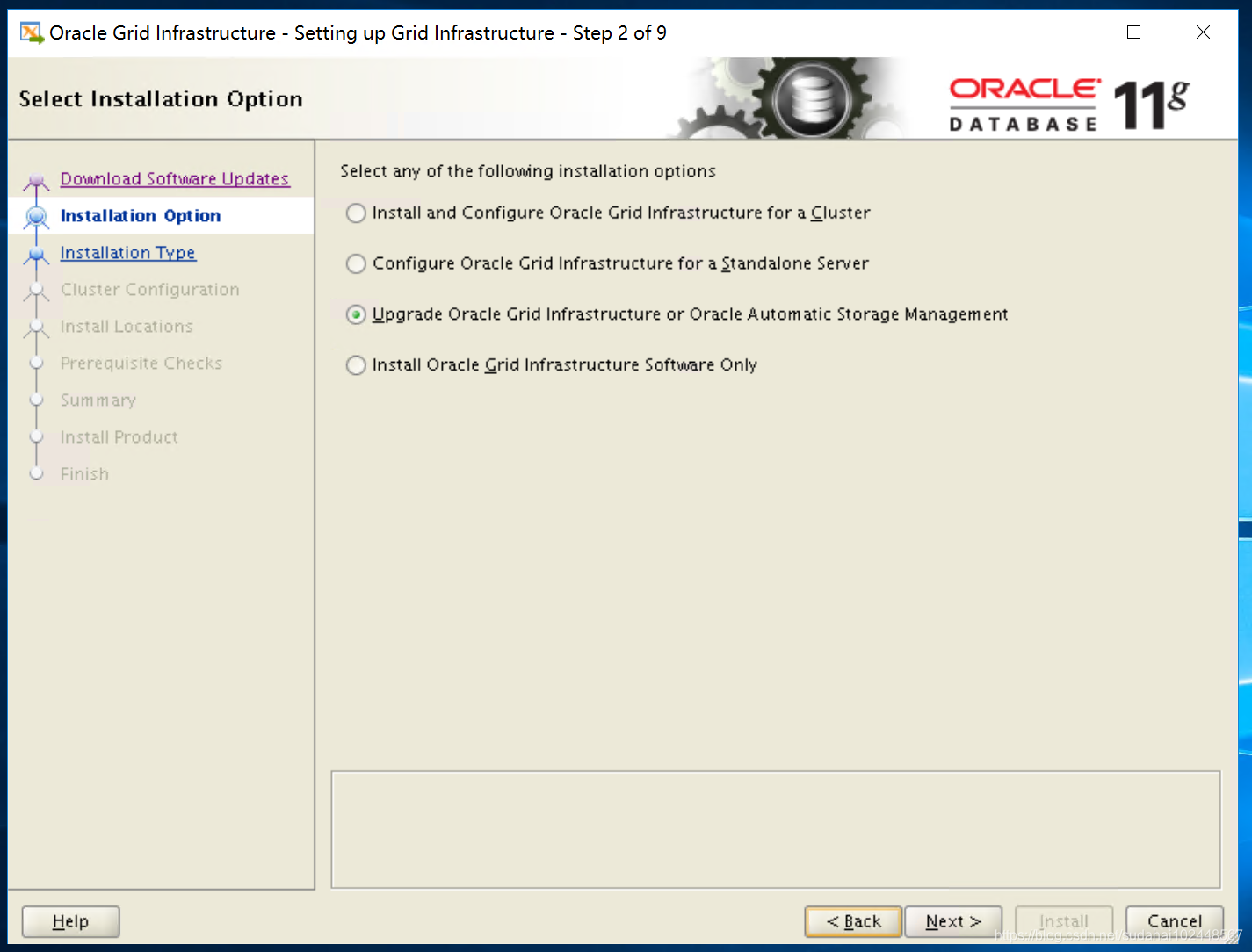Click the 'Cluster Configuration' step text
The width and height of the screenshot is (1252, 952).
tap(149, 290)
